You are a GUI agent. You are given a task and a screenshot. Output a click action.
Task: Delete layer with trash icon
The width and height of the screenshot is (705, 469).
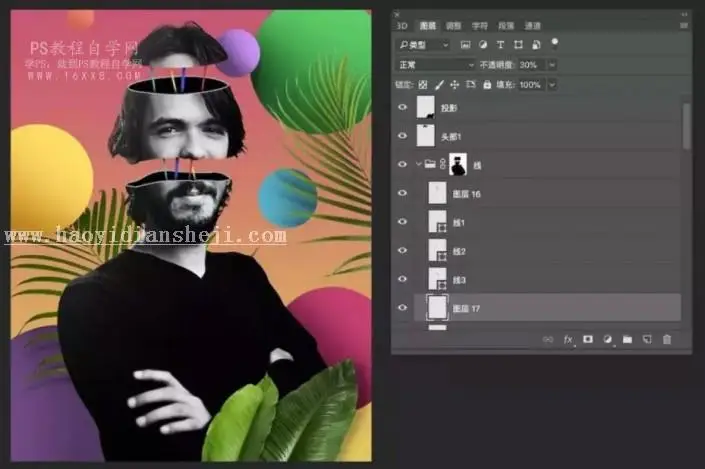click(x=667, y=339)
